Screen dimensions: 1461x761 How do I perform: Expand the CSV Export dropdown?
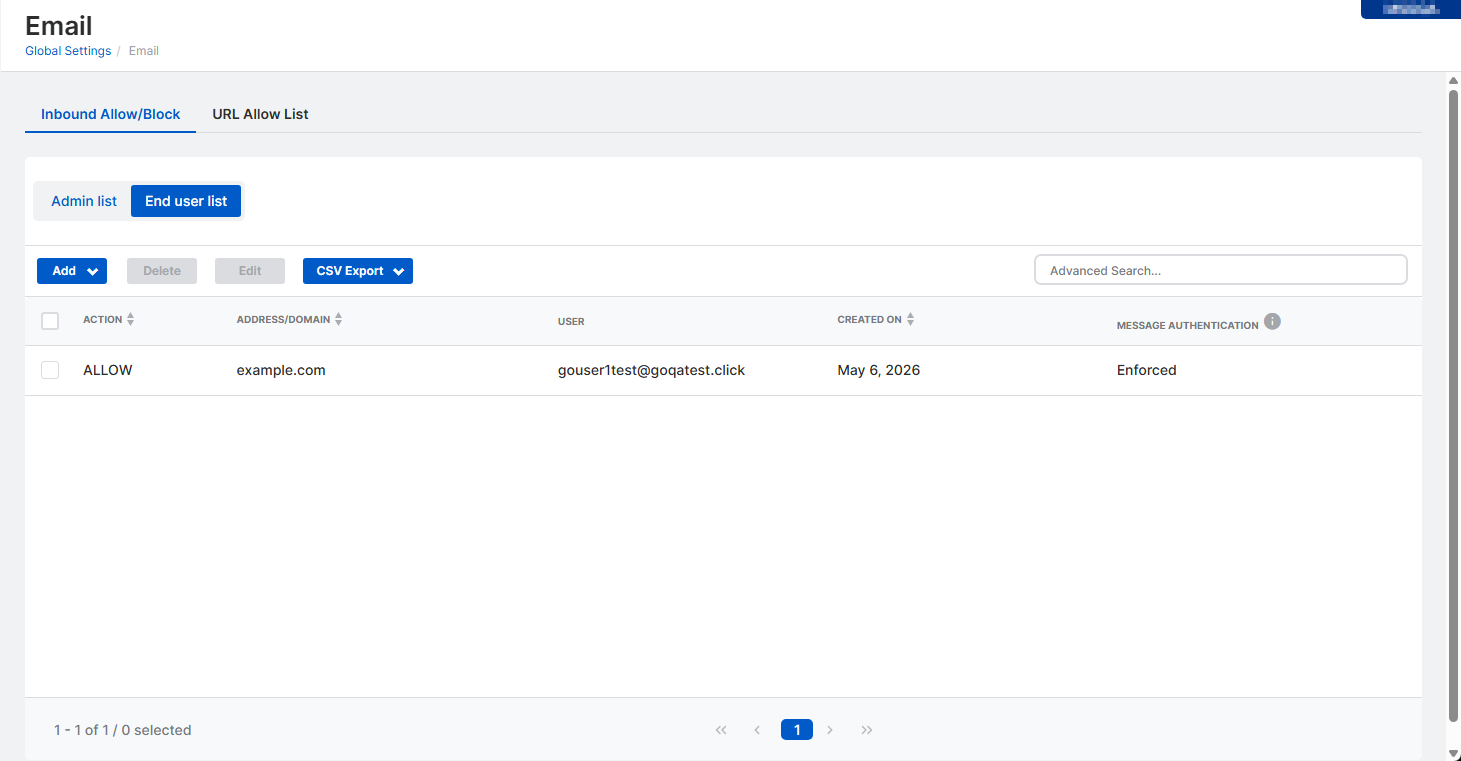[x=358, y=271]
